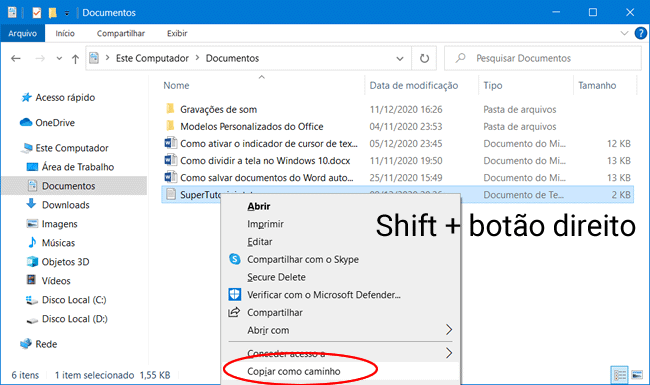This screenshot has width=650, height=385.
Task: Choose Compartilhar com o Skype
Action: [303, 259]
